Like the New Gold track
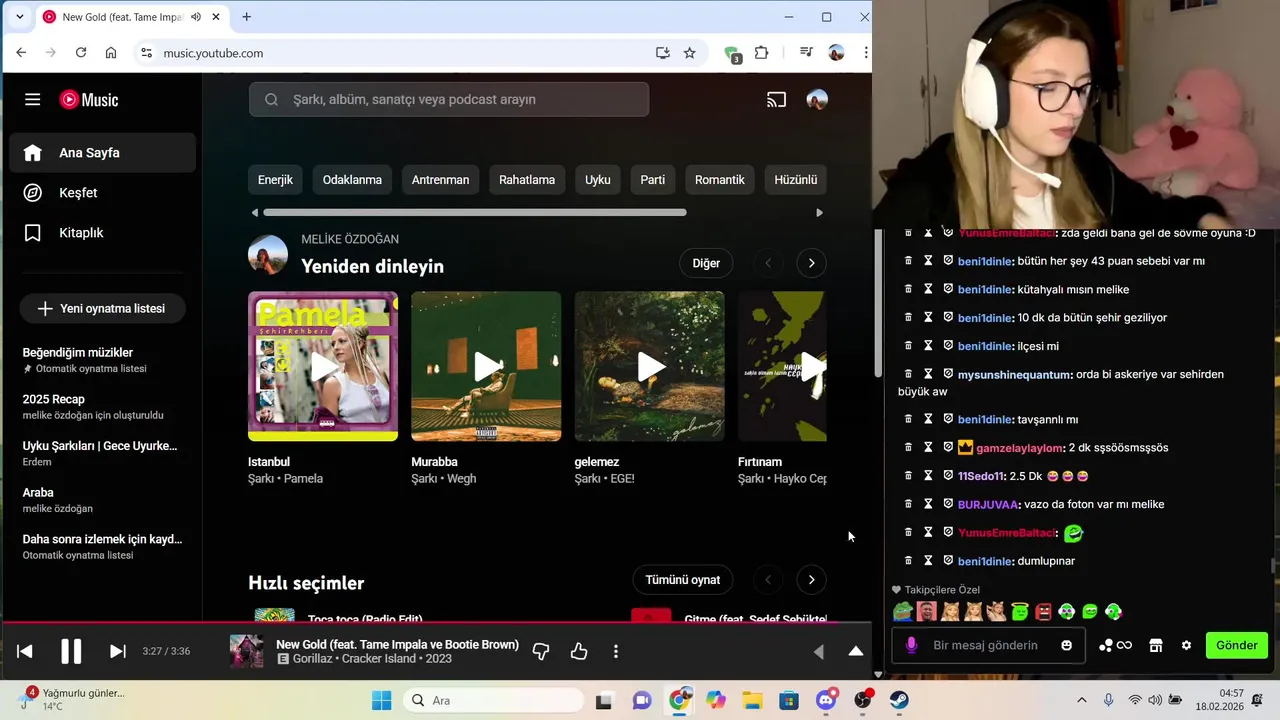 [x=579, y=652]
